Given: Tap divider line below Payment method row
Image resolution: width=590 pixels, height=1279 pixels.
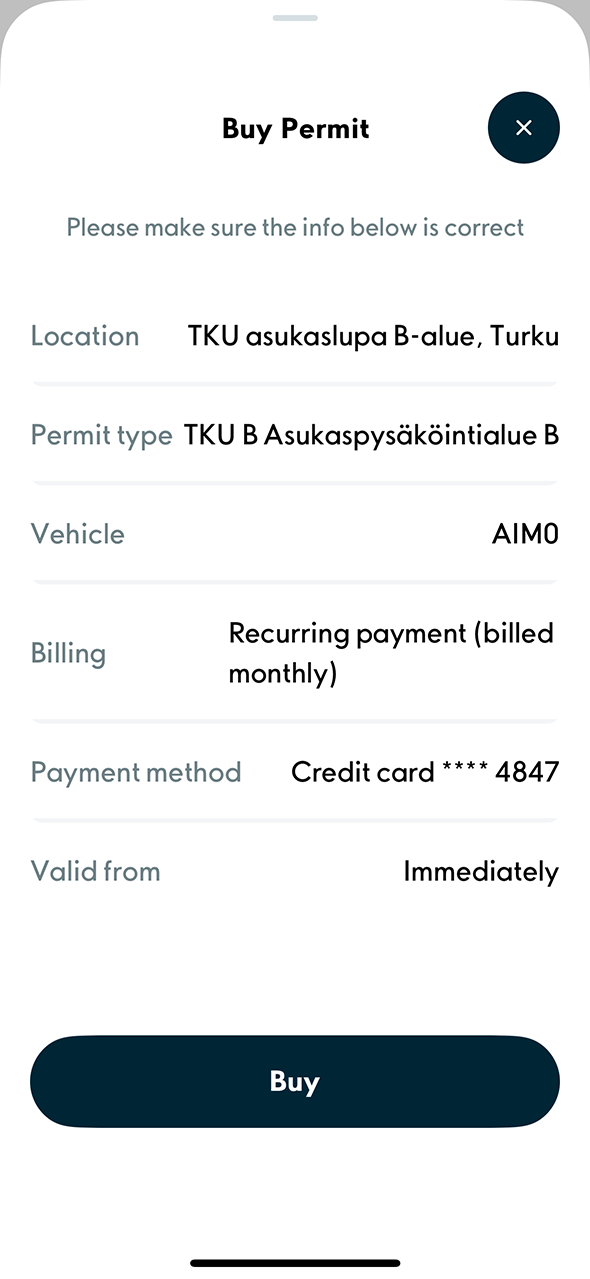Looking at the screenshot, I should [295, 820].
